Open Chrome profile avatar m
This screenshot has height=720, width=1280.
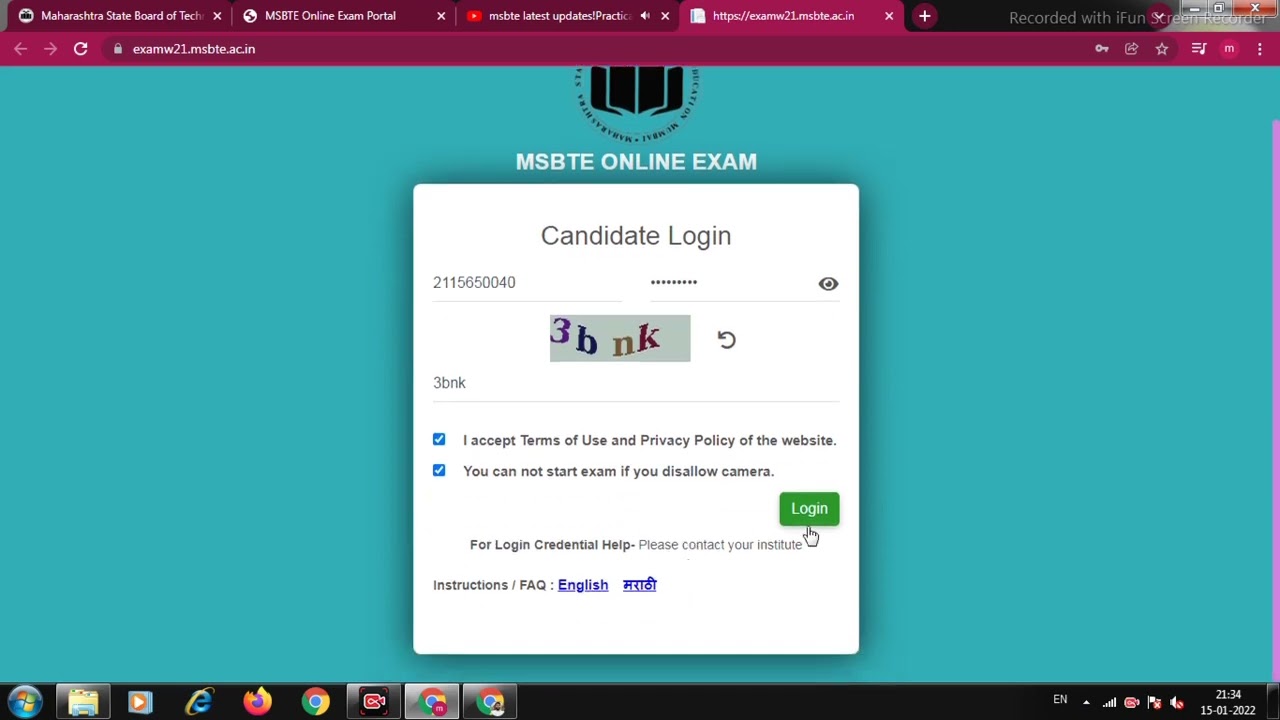pos(1229,49)
